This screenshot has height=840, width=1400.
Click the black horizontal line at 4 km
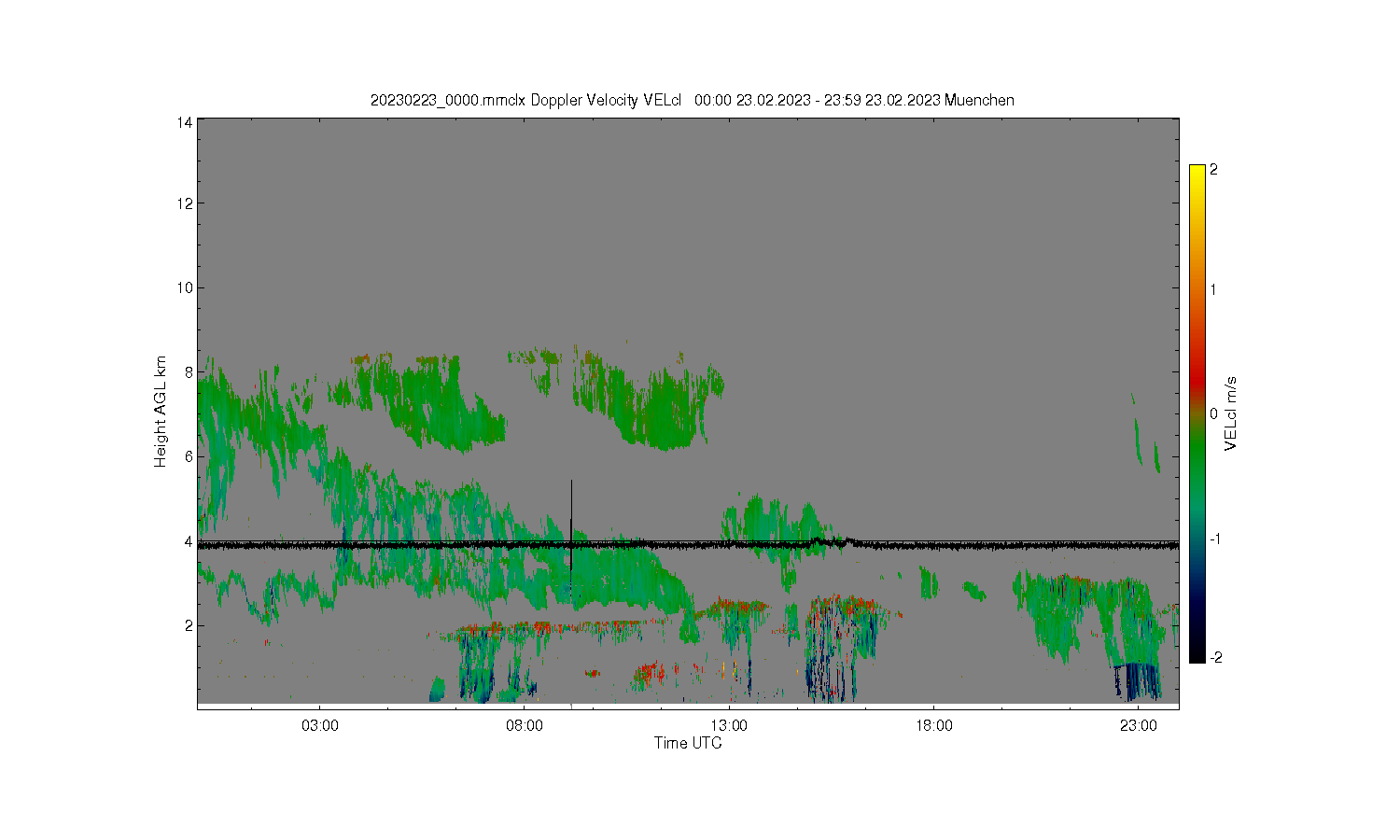pos(688,544)
